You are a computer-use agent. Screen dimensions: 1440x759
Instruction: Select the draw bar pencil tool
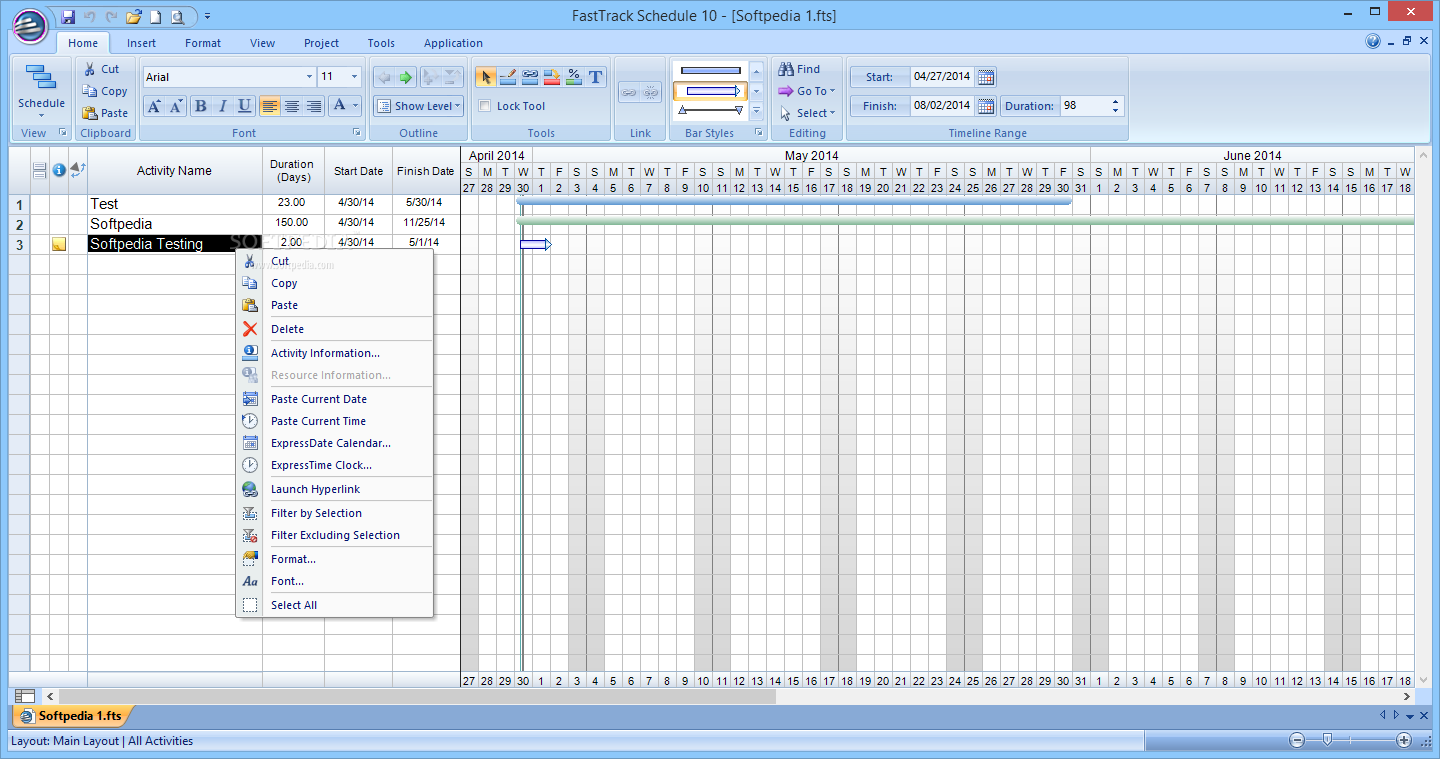click(x=507, y=77)
